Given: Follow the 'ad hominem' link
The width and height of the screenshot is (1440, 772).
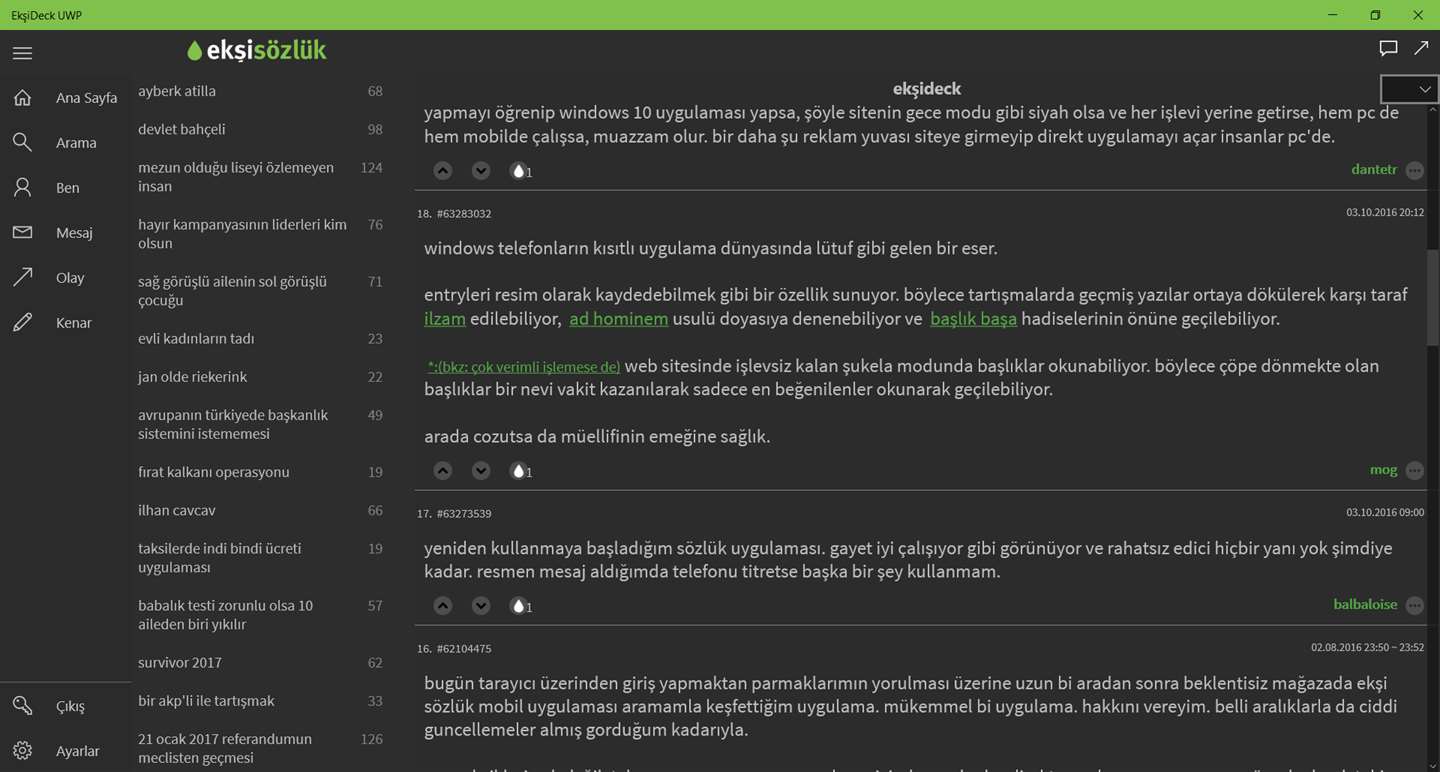Looking at the screenshot, I should [619, 319].
